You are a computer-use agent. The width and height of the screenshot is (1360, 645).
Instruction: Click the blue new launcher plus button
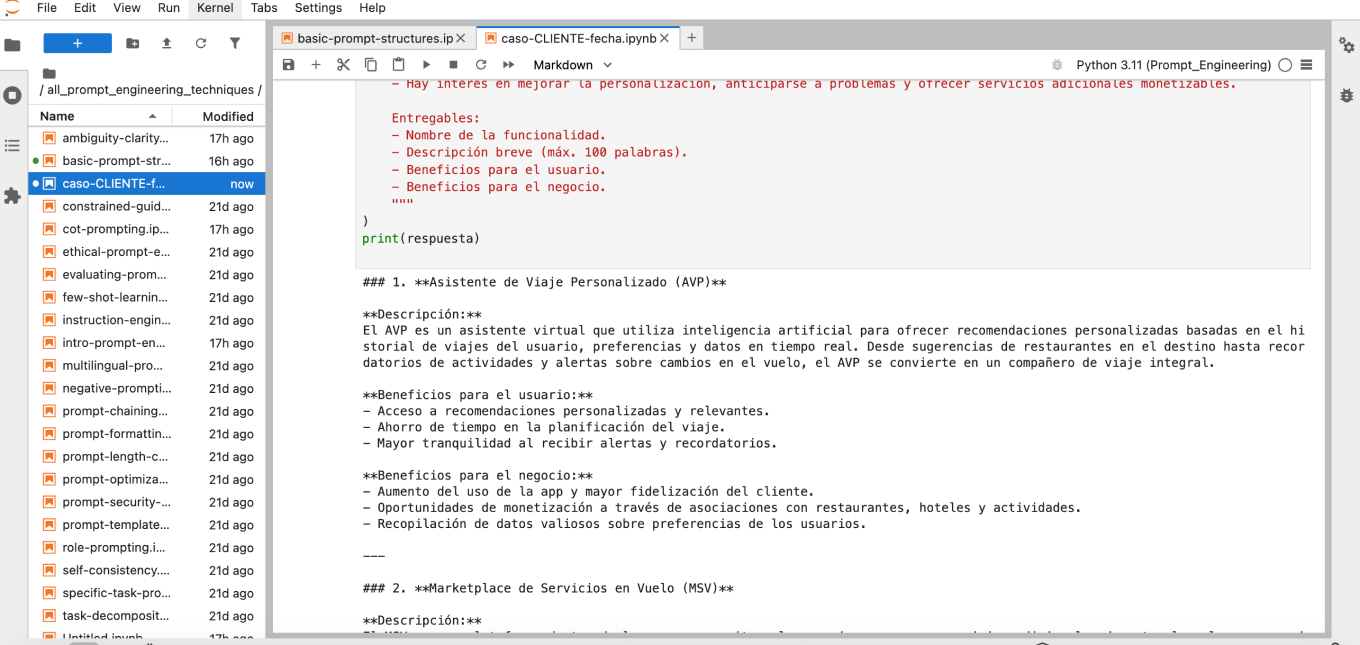[77, 44]
